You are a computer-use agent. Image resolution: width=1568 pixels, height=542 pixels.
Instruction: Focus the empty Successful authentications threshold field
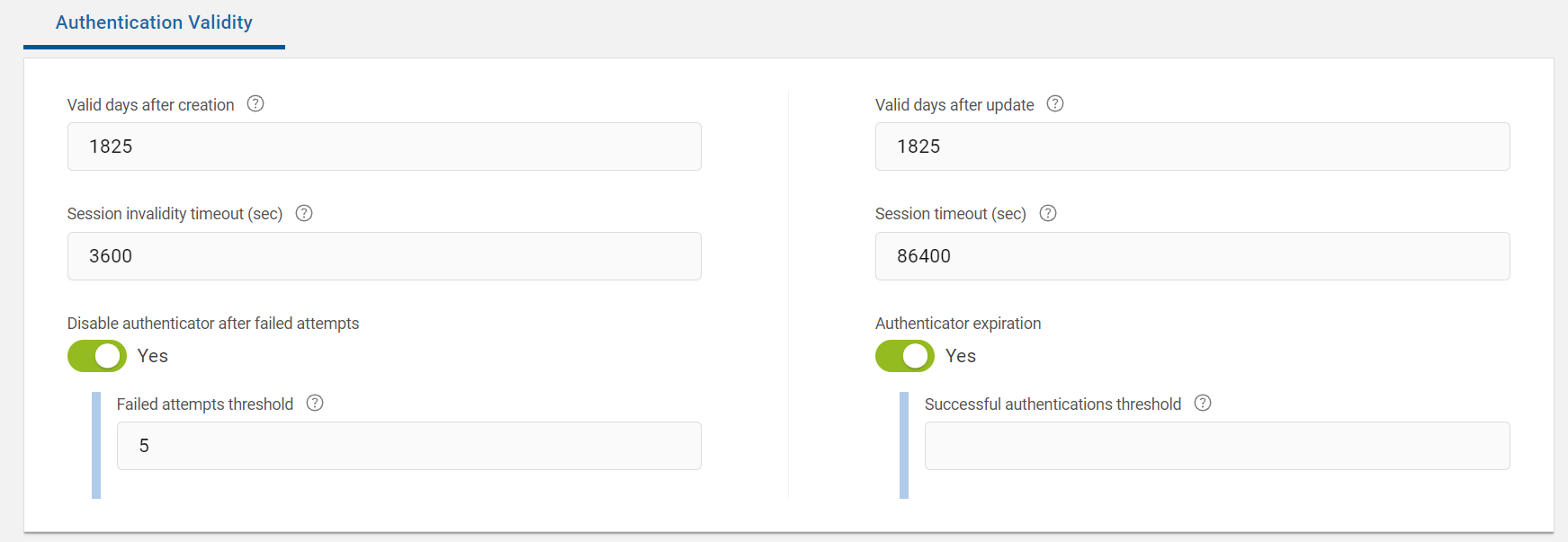tap(1216, 446)
